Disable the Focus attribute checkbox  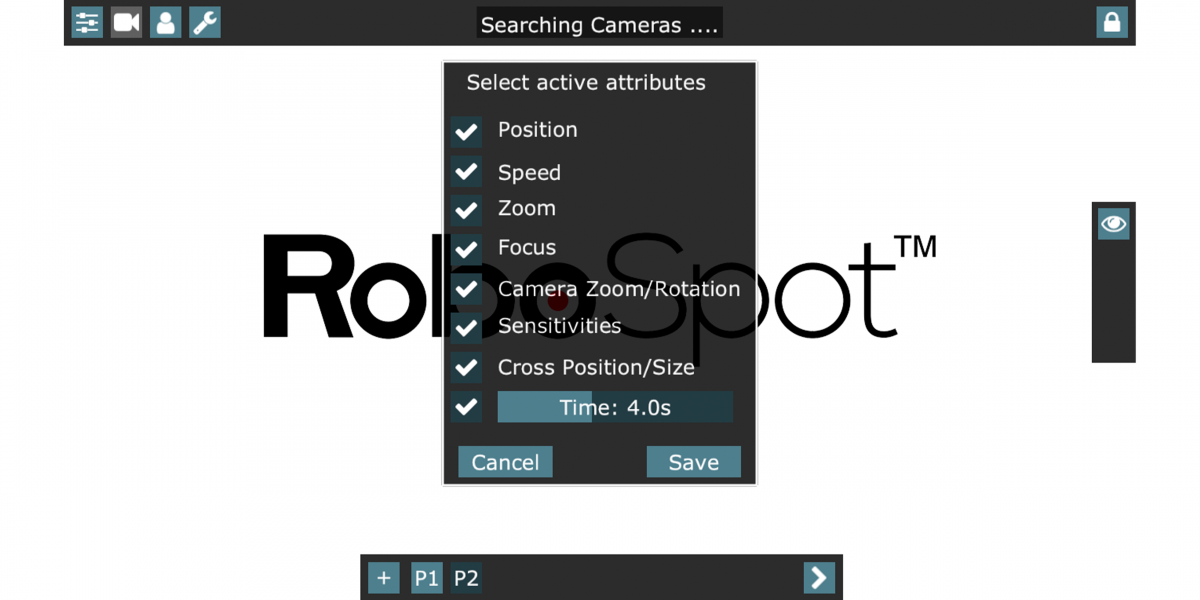(x=466, y=248)
